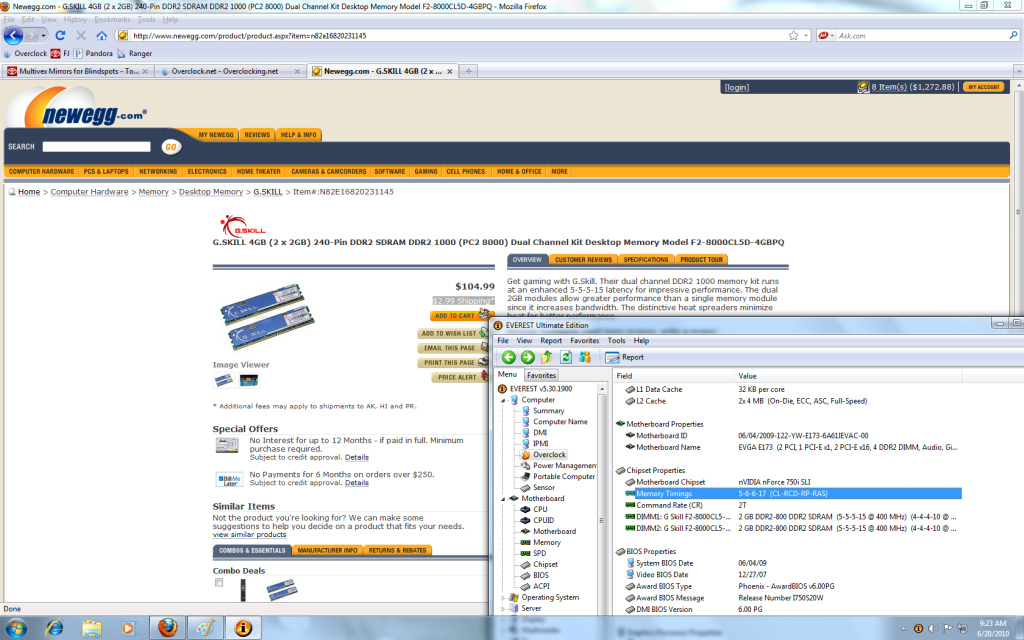Select CPUID item in EVEREST tree

(x=543, y=520)
